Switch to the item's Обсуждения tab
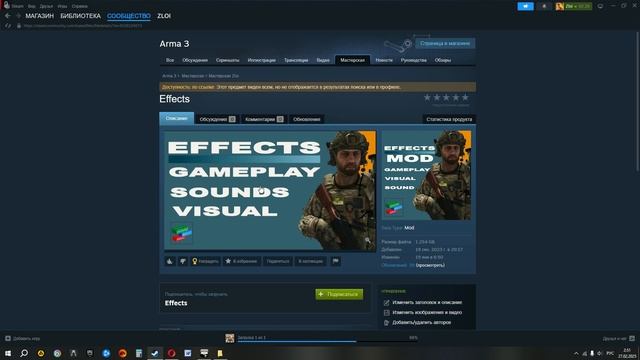 [217, 119]
